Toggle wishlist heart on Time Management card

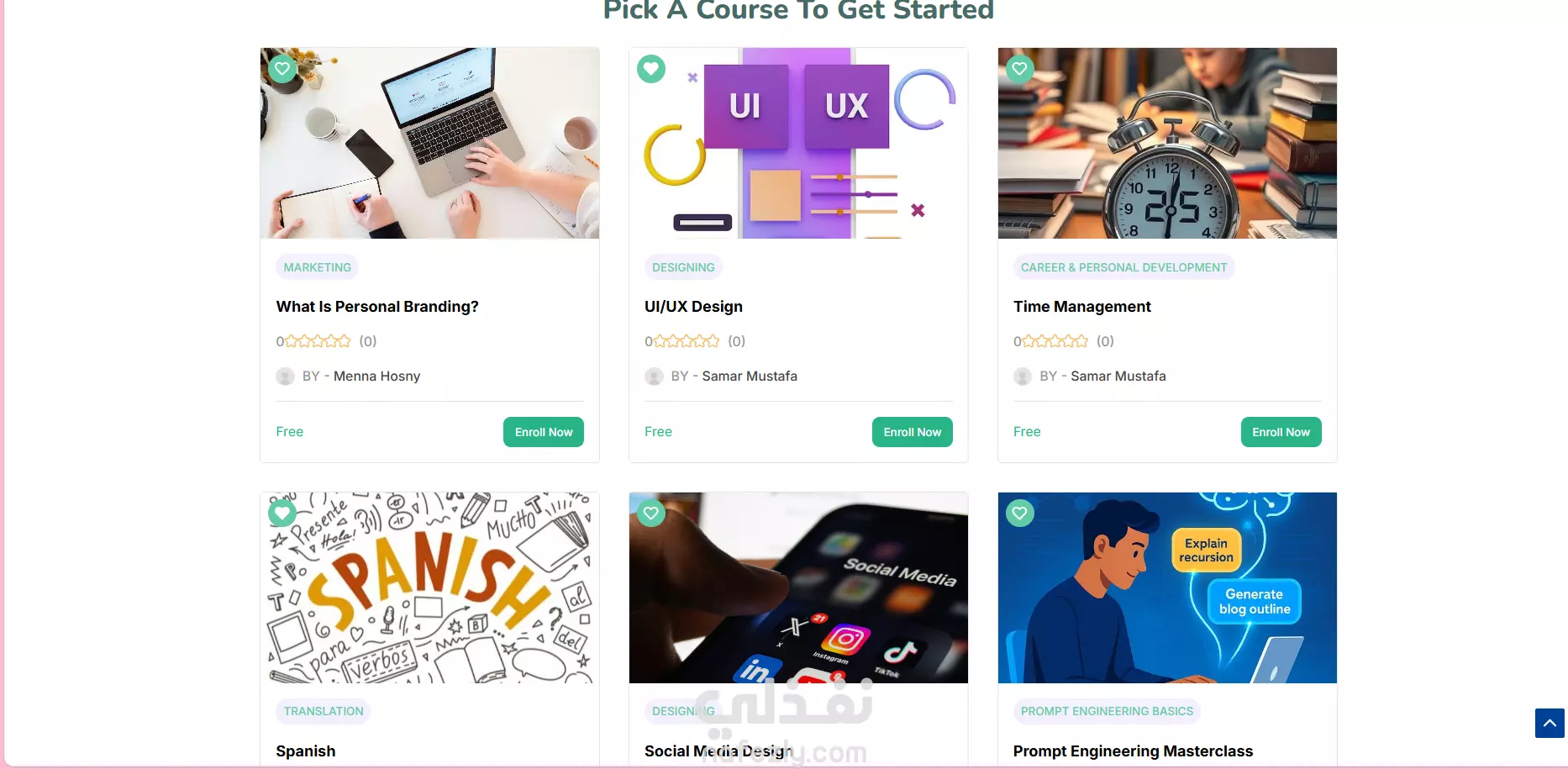1020,69
